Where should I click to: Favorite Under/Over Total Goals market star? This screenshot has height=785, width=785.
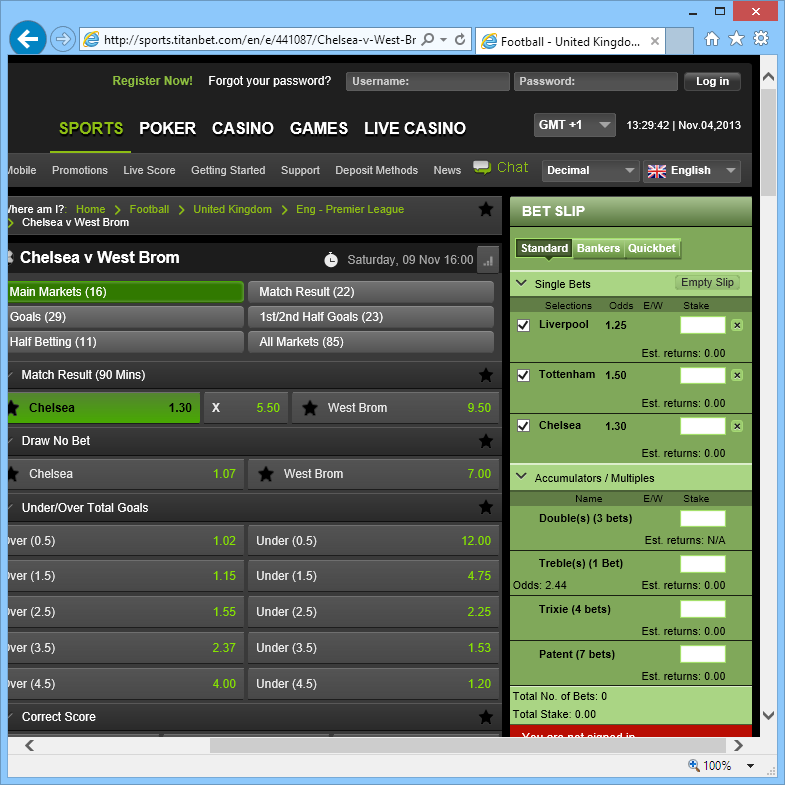[x=486, y=507]
